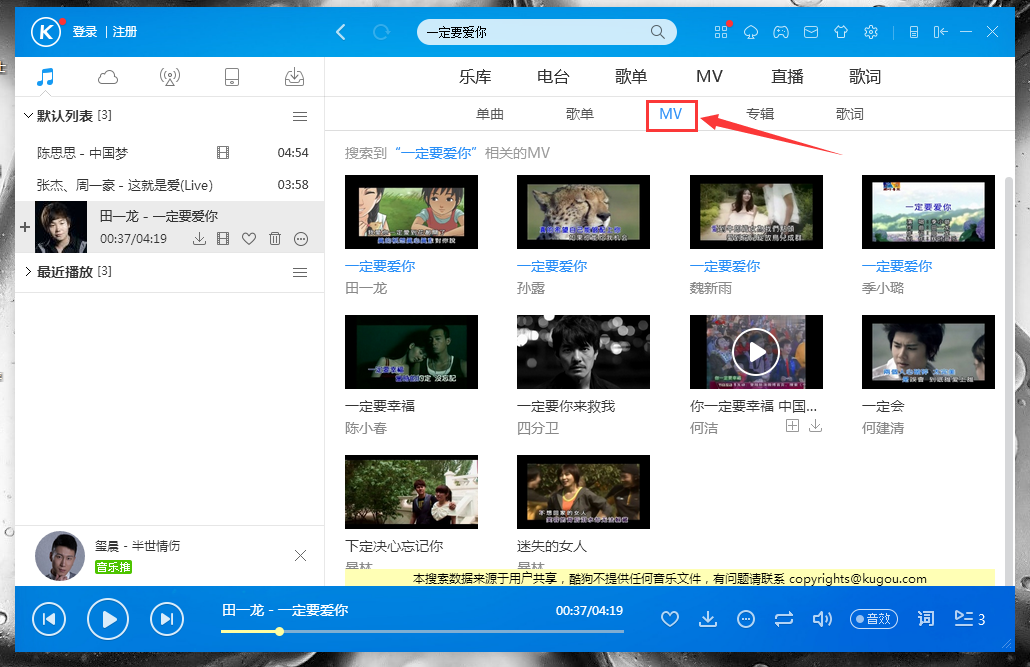
Task: Open the 直播 tab
Action: (787, 77)
